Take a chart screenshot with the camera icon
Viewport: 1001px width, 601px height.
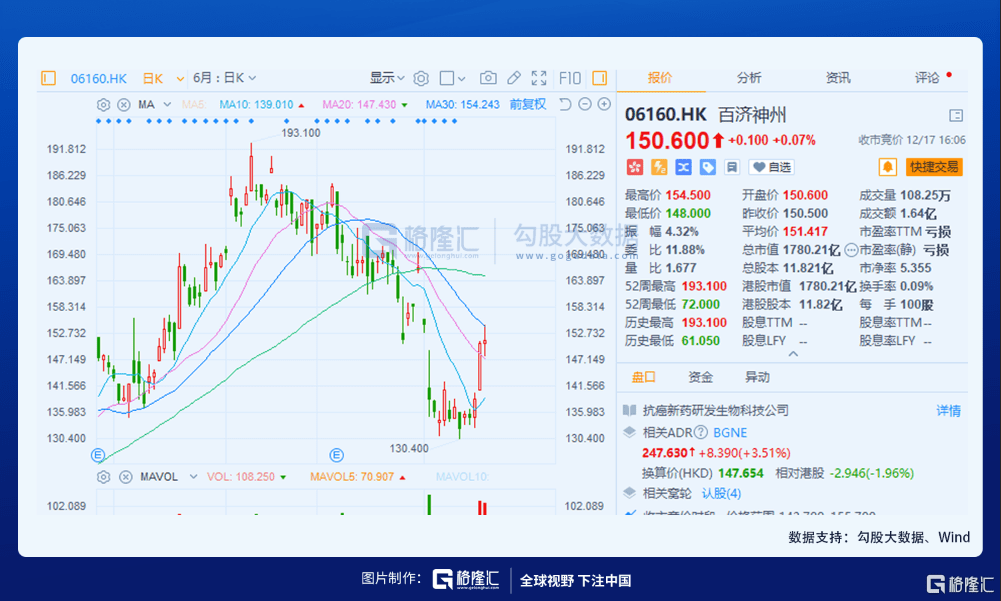click(488, 77)
